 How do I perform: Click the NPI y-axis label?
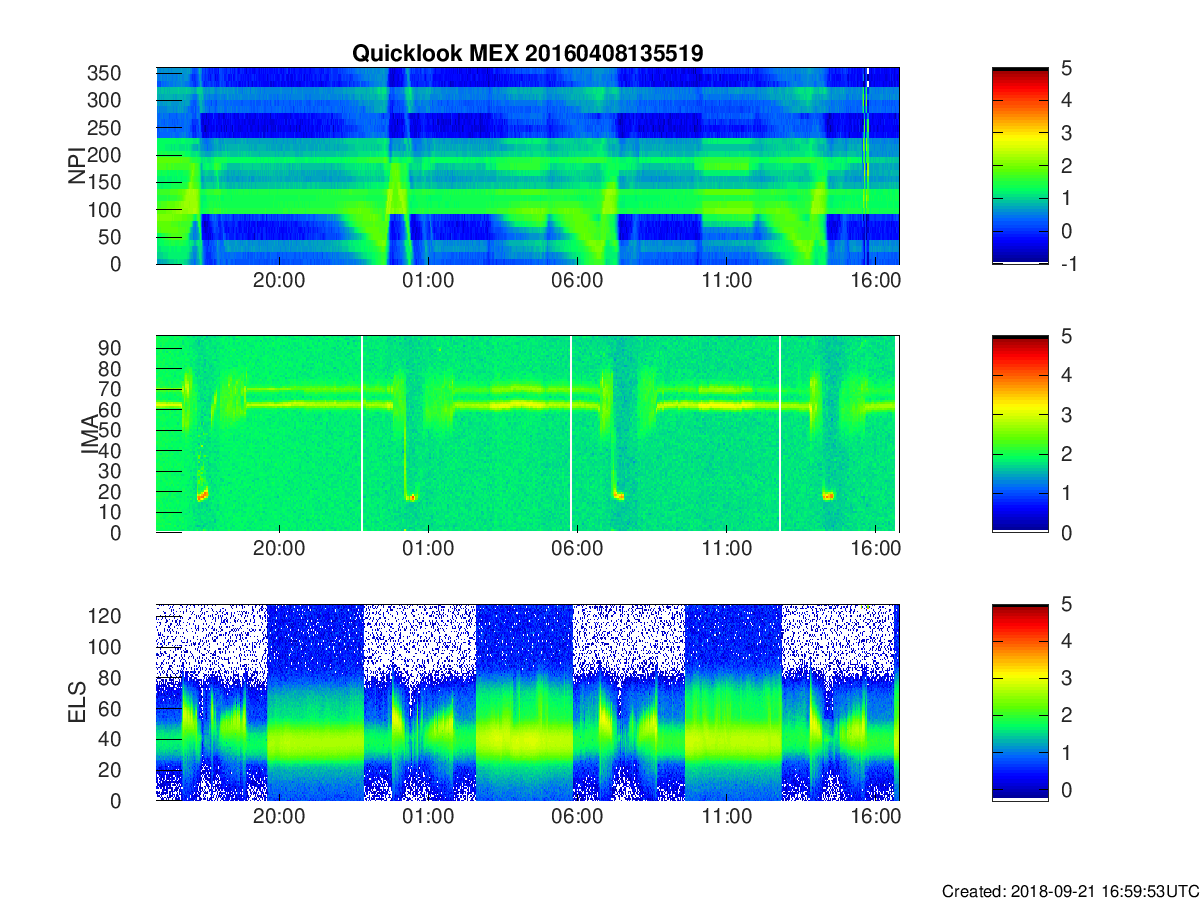tap(77, 165)
